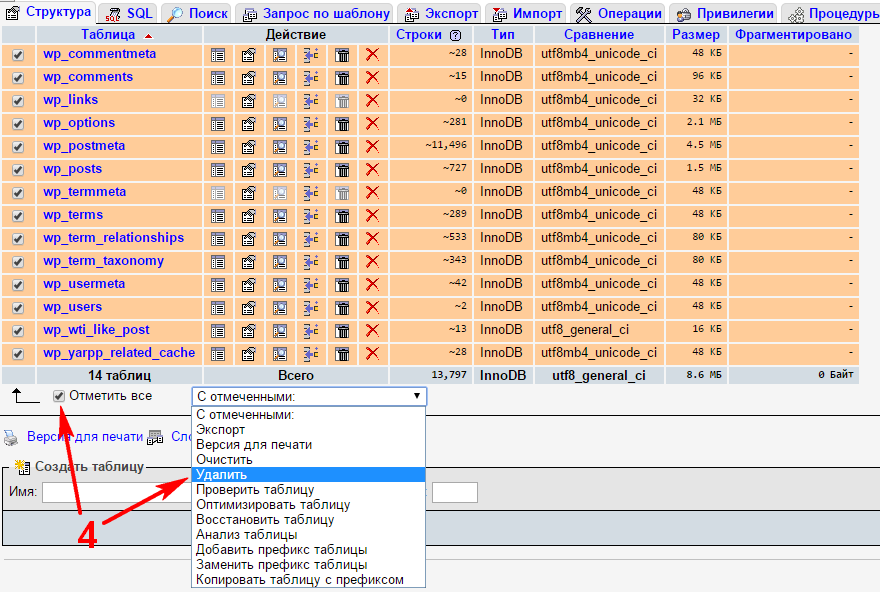This screenshot has height=592, width=880.
Task: Uncheck the wp_commentmeta checkbox
Action: click(18, 55)
